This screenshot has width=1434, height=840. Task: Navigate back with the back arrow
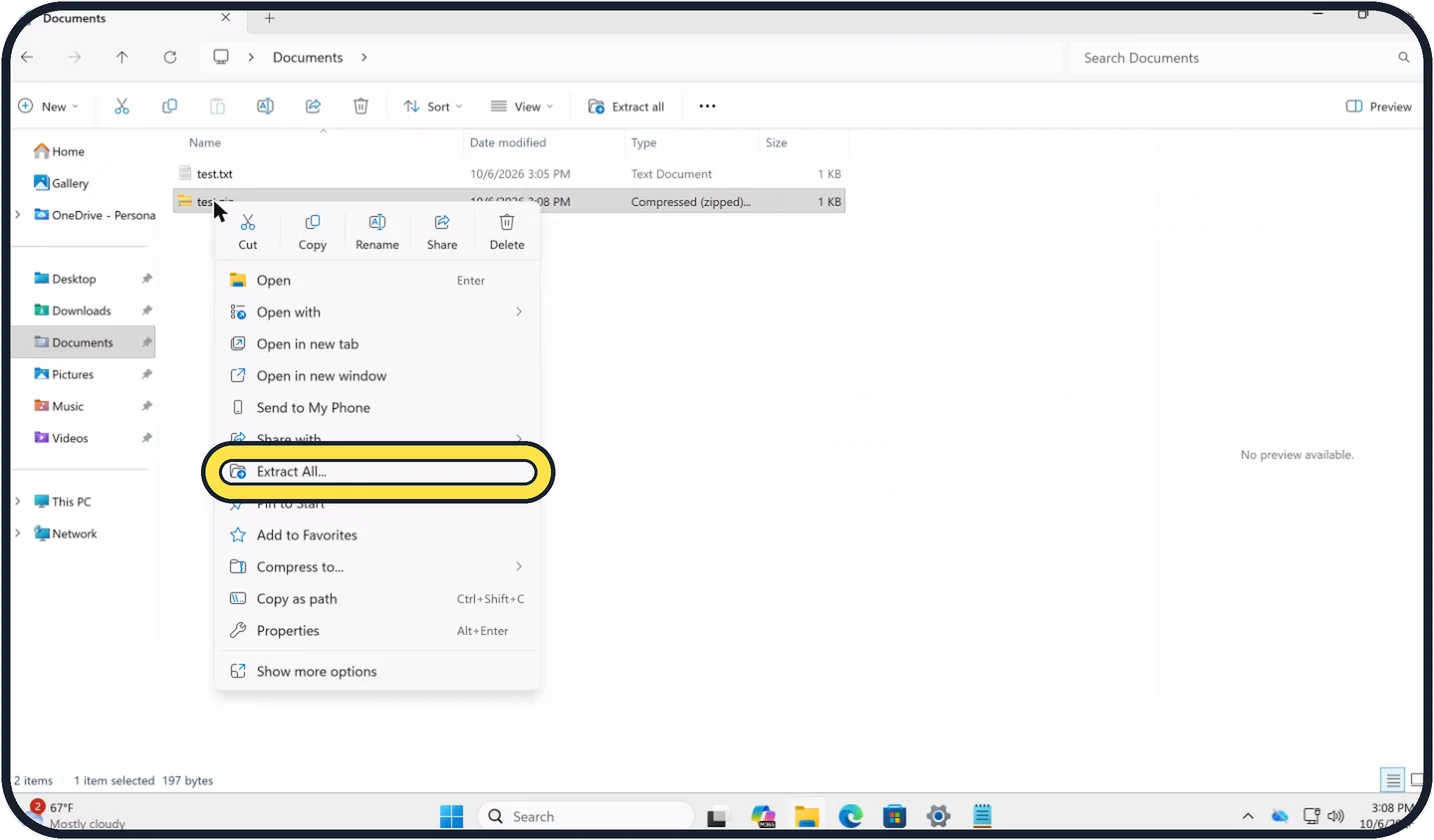coord(27,58)
